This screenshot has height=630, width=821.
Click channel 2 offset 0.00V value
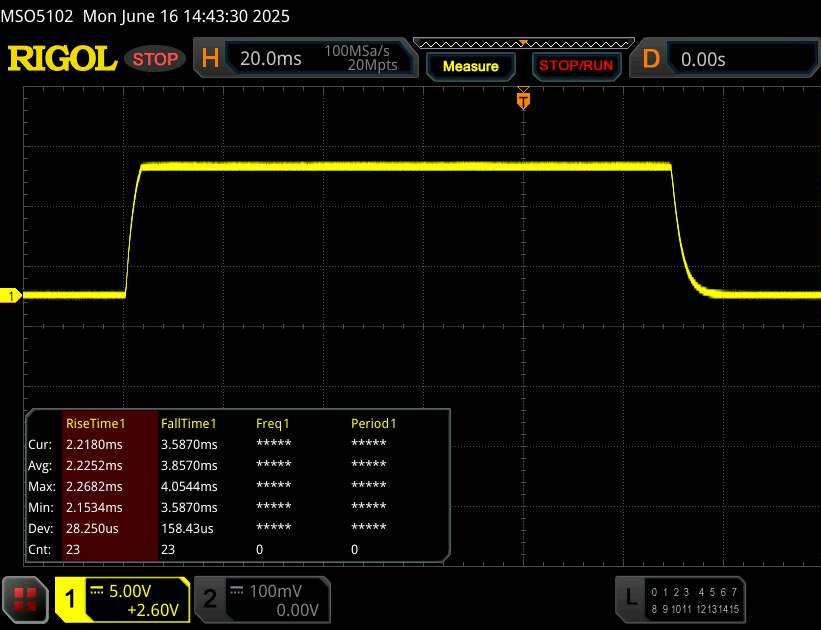297,610
